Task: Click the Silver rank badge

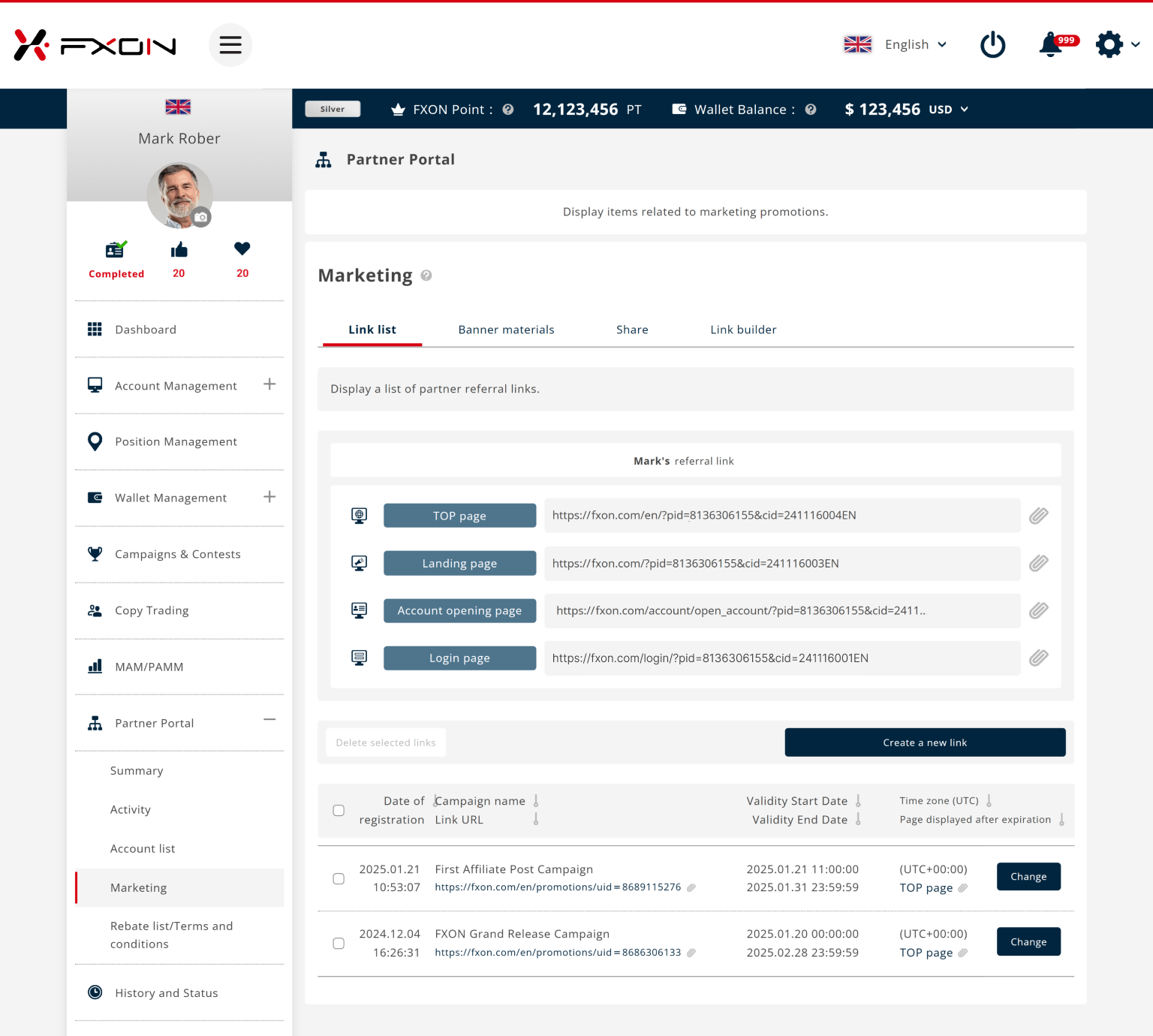Action: [333, 109]
